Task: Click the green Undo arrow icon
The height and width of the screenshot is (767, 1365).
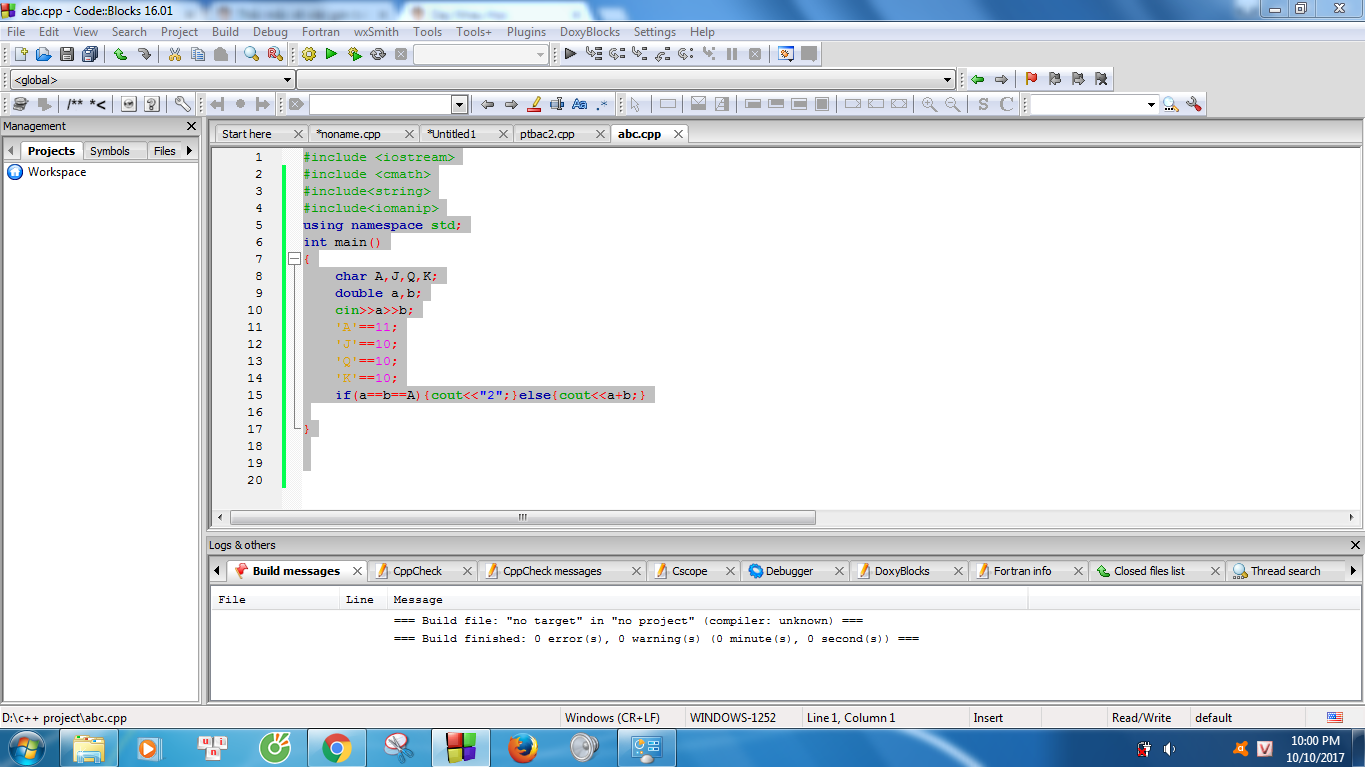Action: (120, 54)
